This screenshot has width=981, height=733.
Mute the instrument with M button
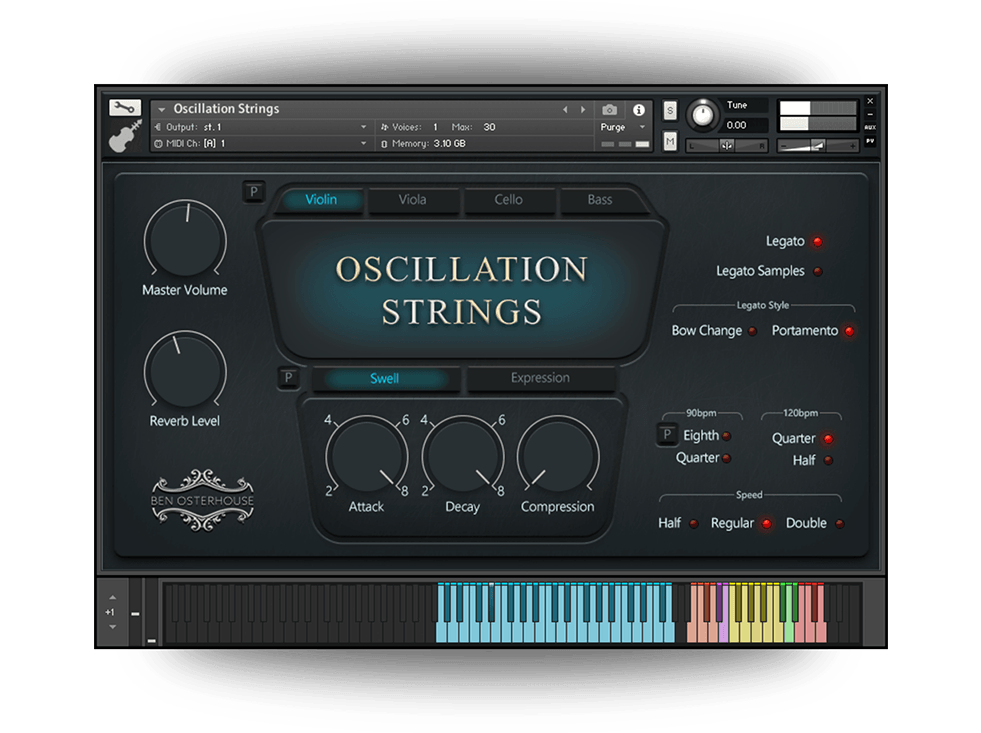point(670,142)
